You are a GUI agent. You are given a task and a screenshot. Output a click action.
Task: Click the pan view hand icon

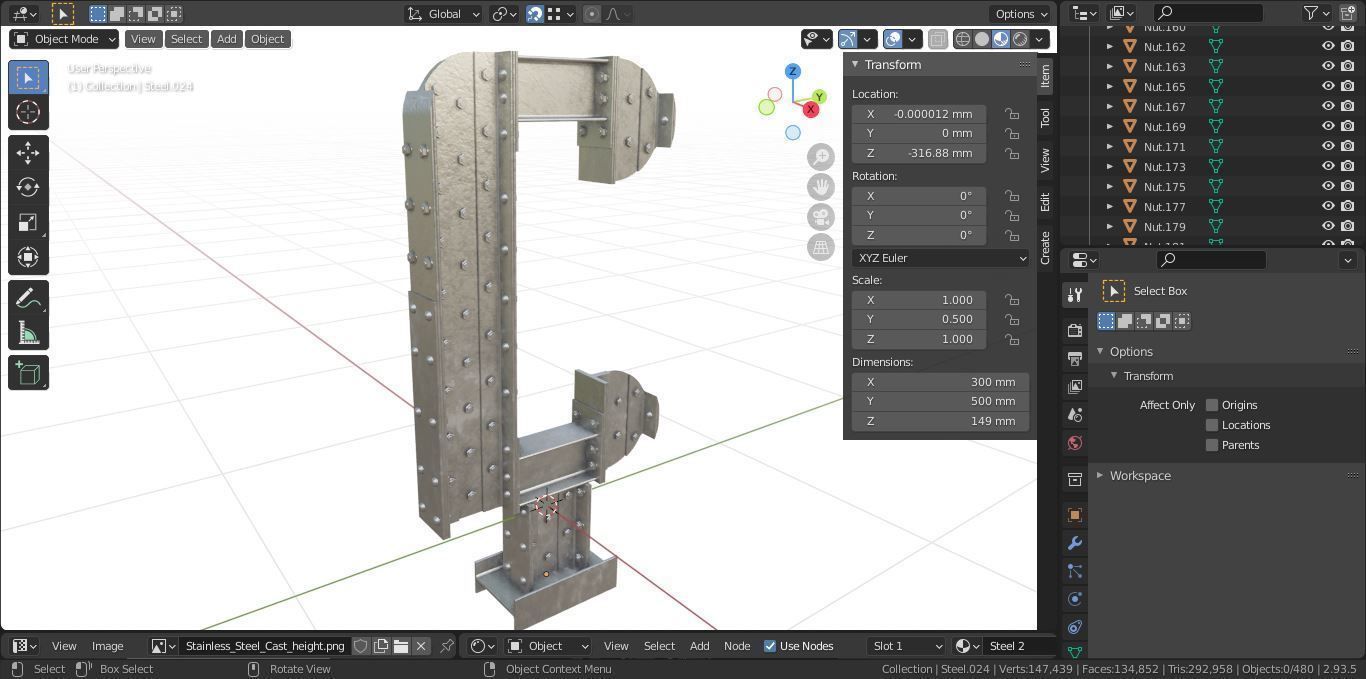[821, 187]
